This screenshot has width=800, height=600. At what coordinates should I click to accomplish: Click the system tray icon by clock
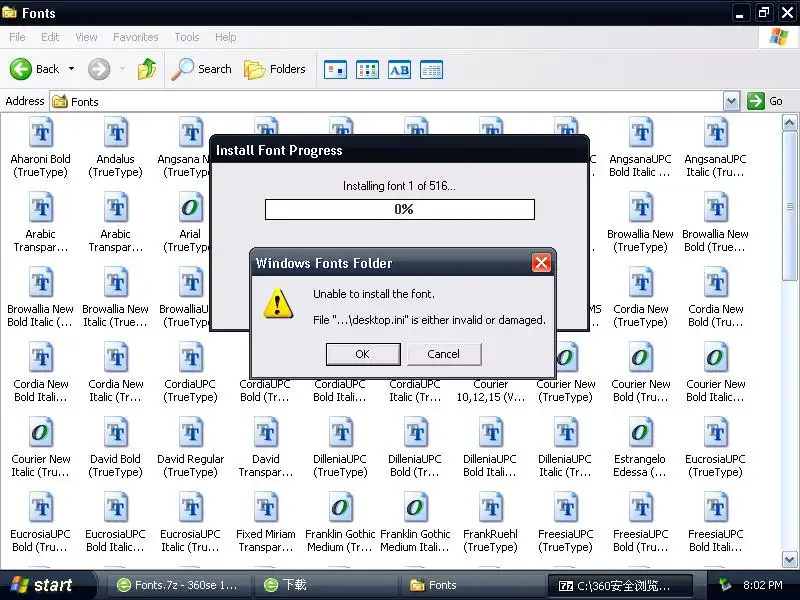click(725, 585)
